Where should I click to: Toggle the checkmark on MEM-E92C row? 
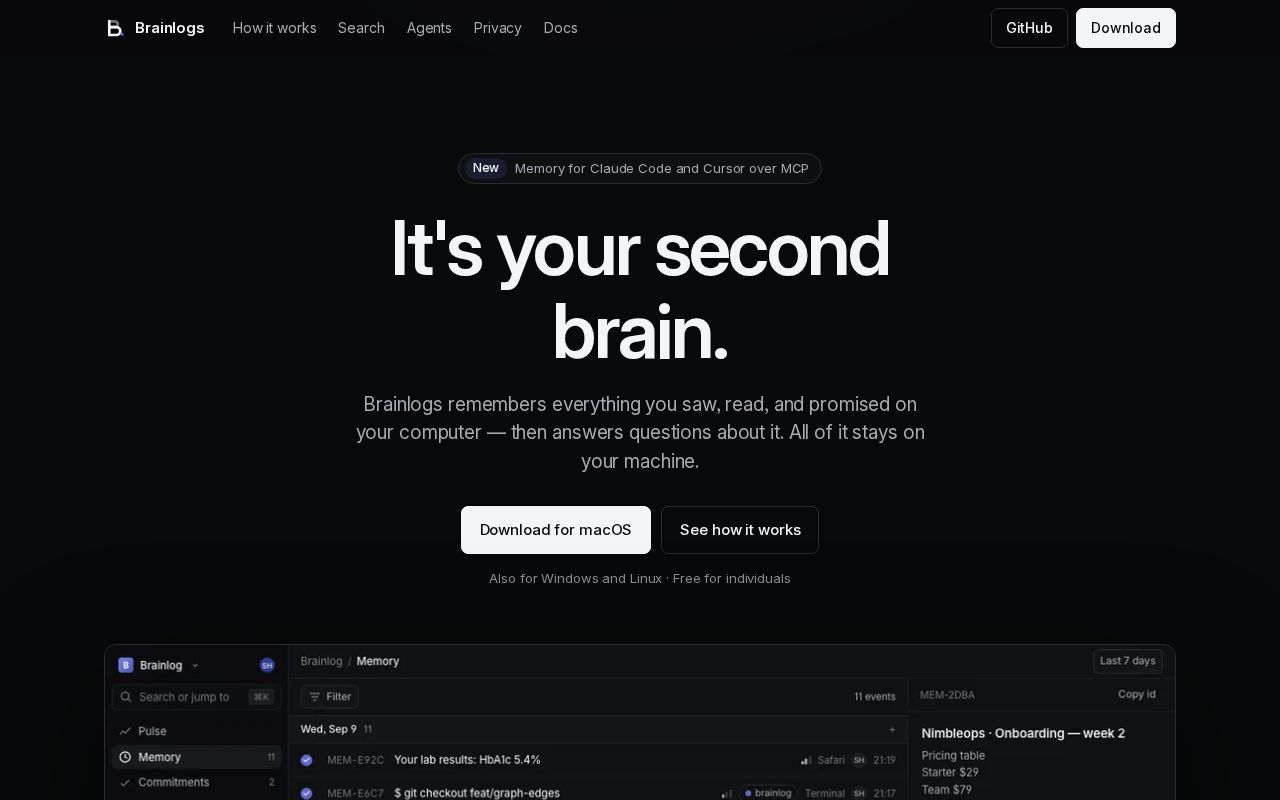pos(307,760)
